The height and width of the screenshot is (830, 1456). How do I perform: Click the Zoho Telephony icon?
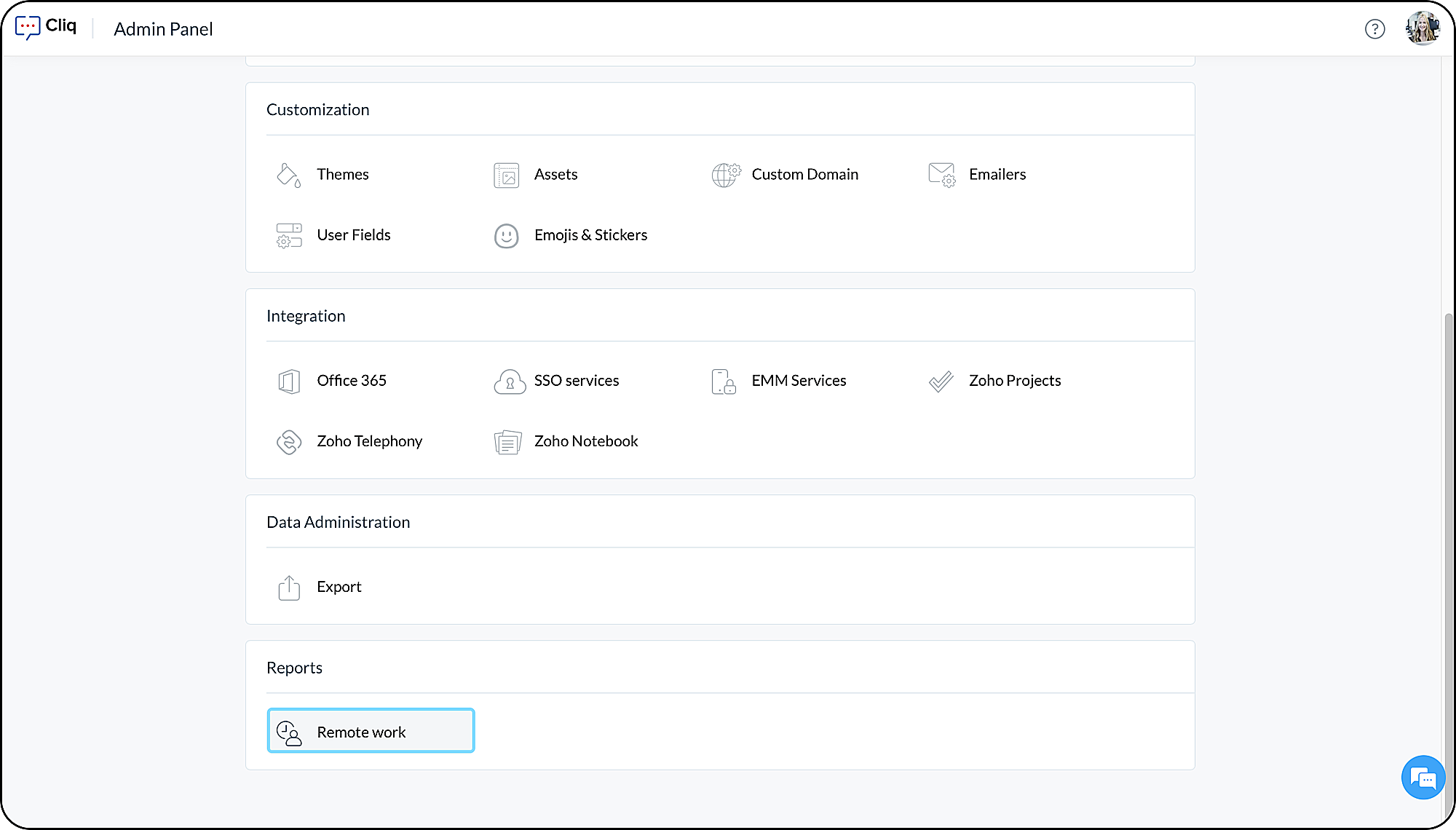point(288,441)
